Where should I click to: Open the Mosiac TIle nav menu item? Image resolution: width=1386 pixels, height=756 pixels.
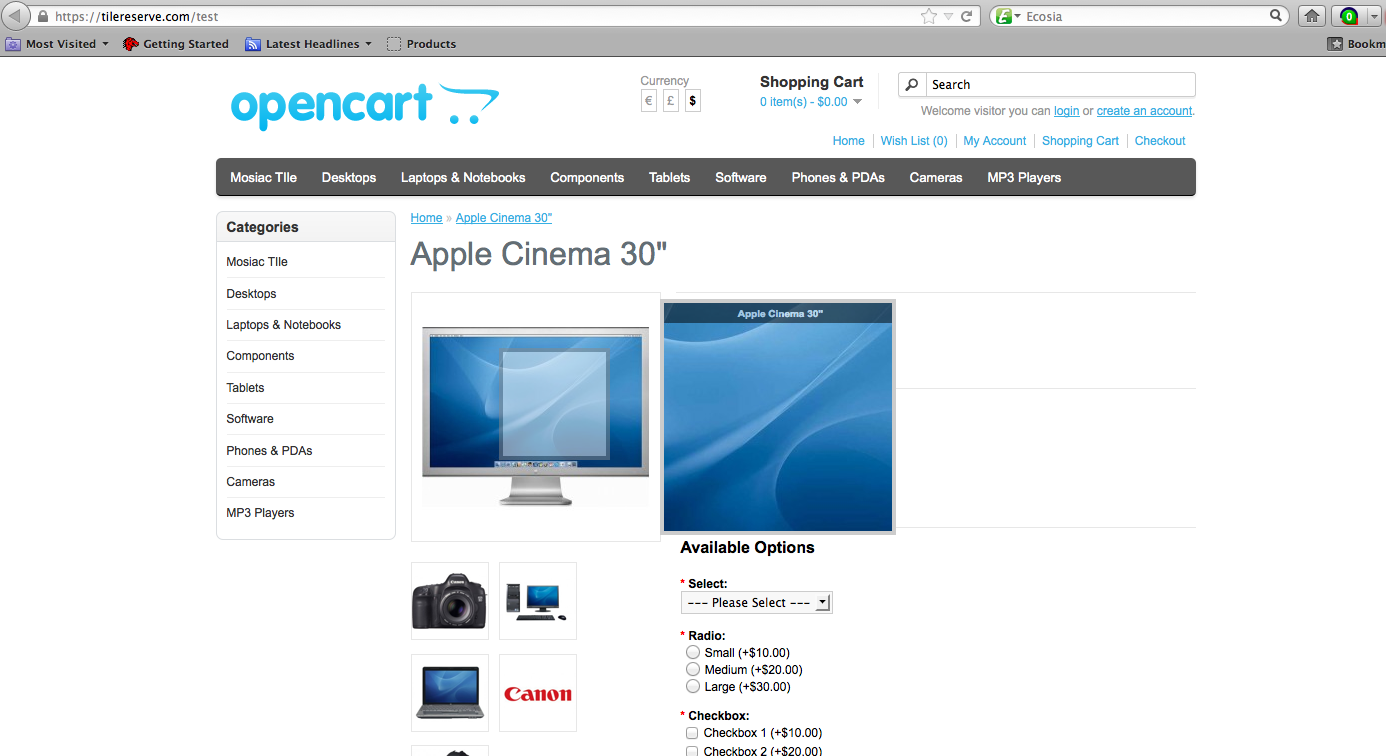click(x=263, y=177)
